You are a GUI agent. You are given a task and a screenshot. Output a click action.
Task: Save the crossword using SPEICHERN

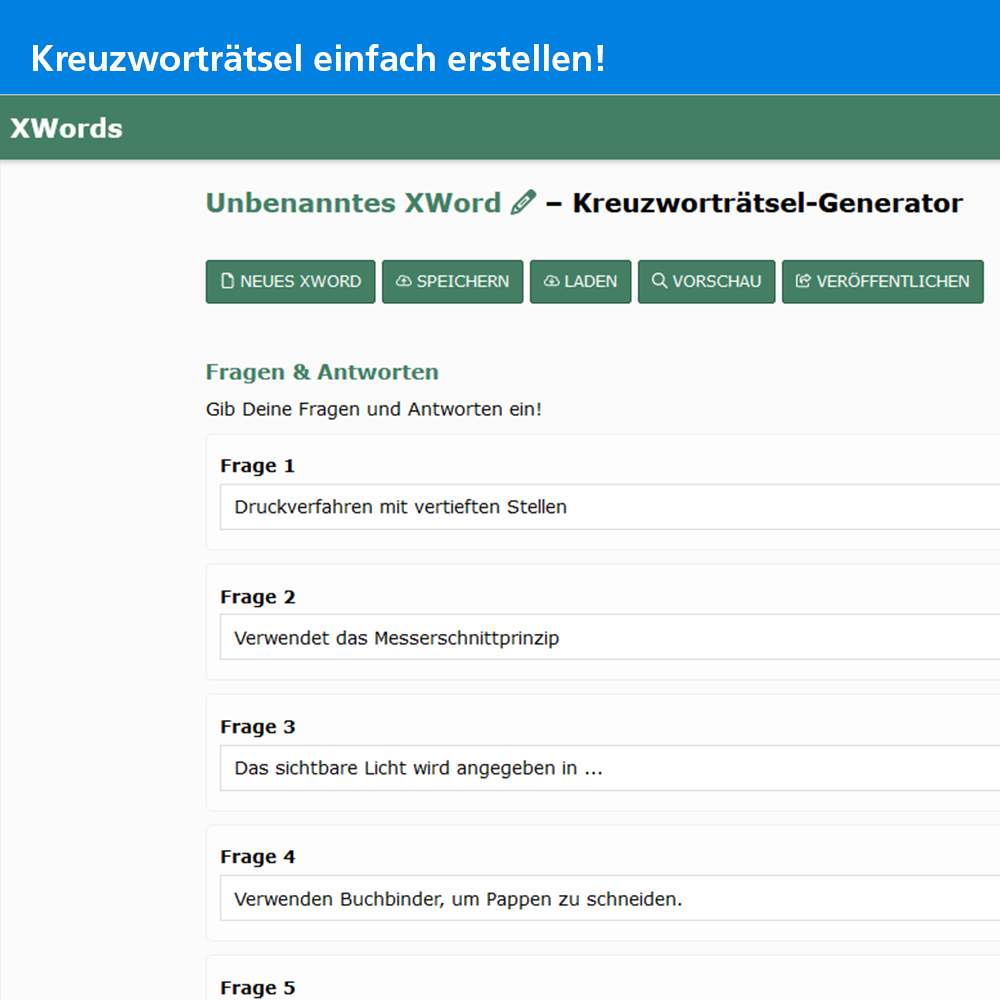[452, 281]
